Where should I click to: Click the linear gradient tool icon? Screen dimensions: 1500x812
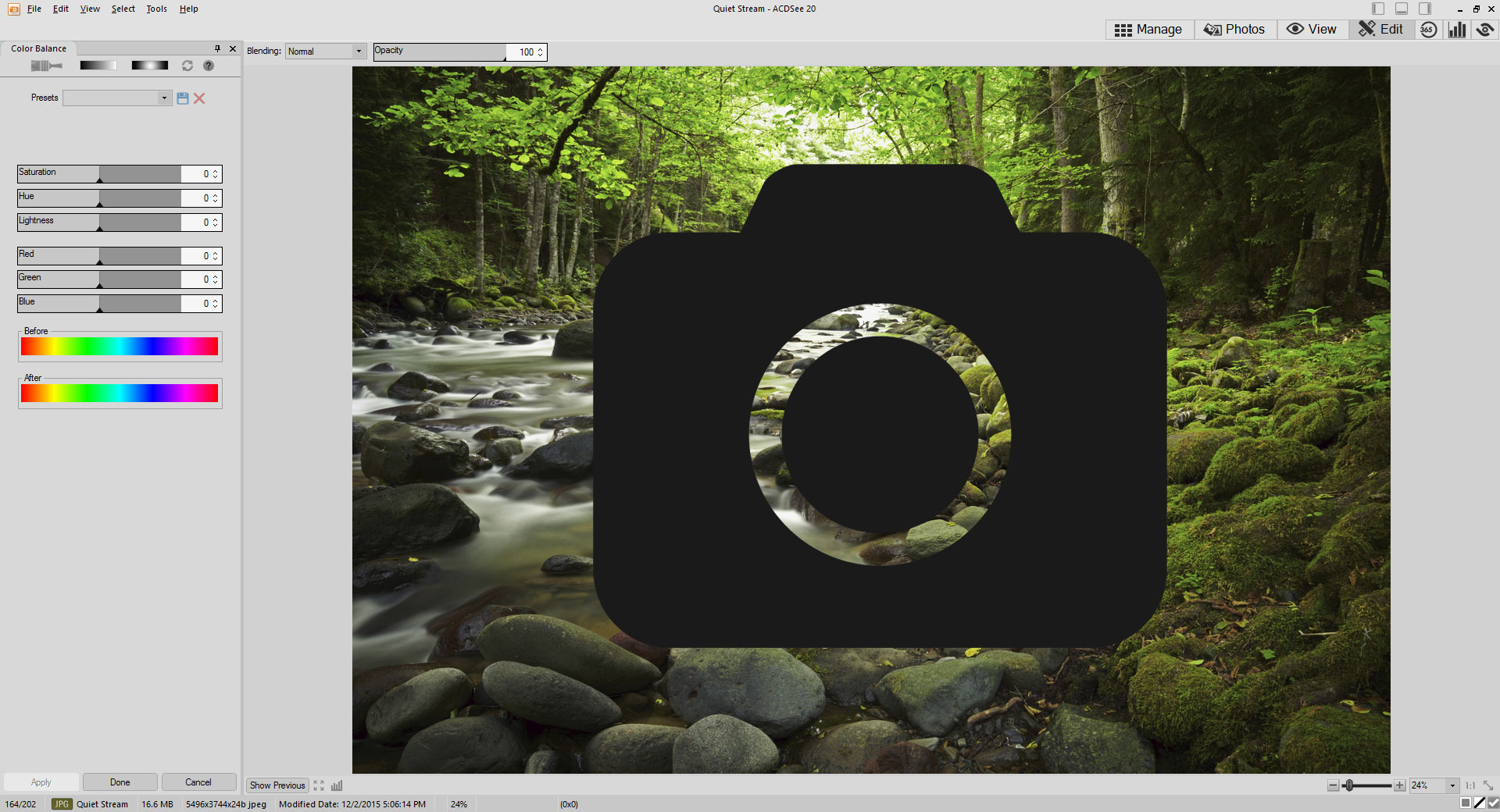pos(98,66)
